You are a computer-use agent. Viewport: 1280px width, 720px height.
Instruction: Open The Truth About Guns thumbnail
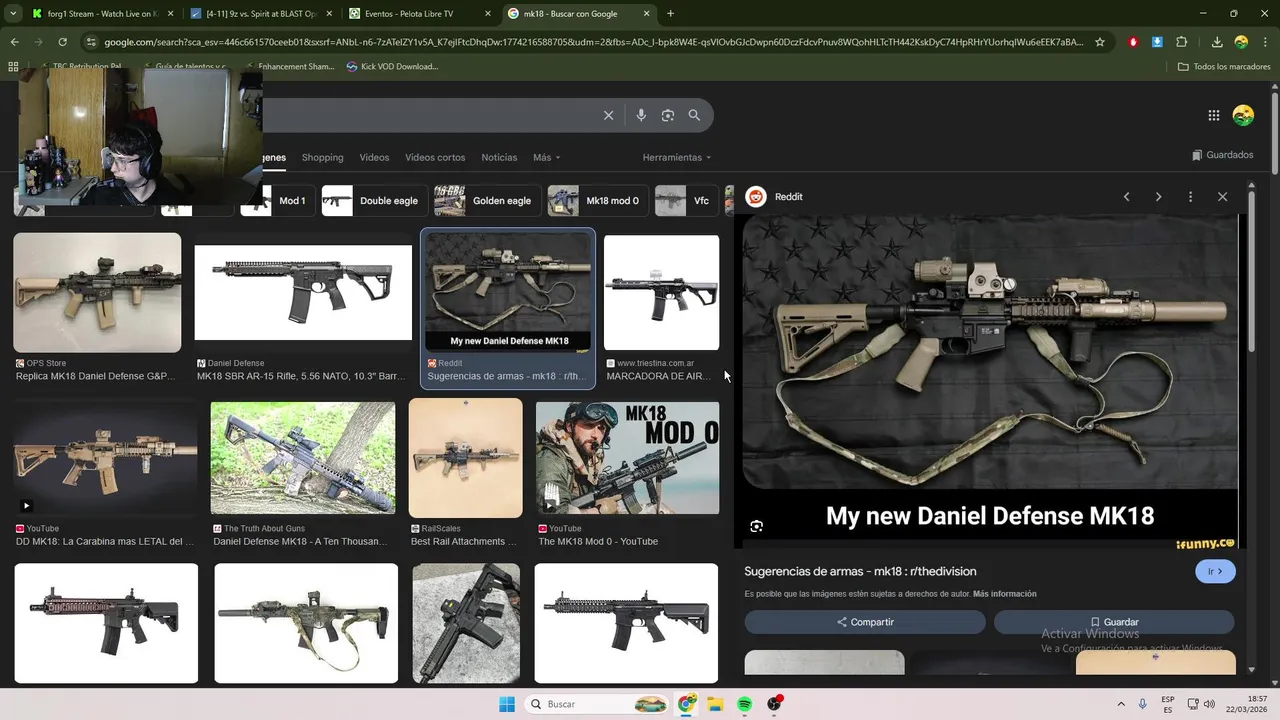[303, 458]
